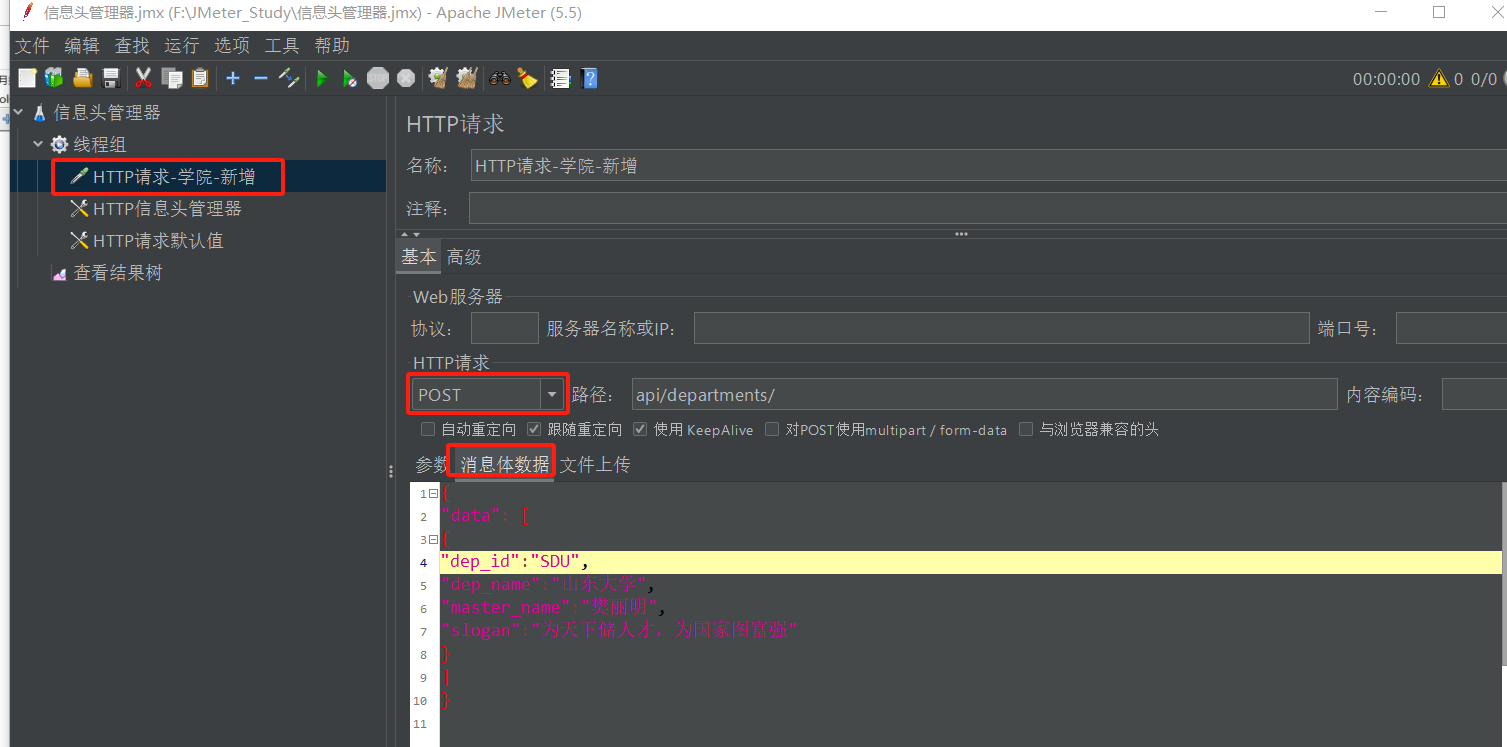Copy the selected element
Image resolution: width=1507 pixels, height=747 pixels.
point(172,78)
